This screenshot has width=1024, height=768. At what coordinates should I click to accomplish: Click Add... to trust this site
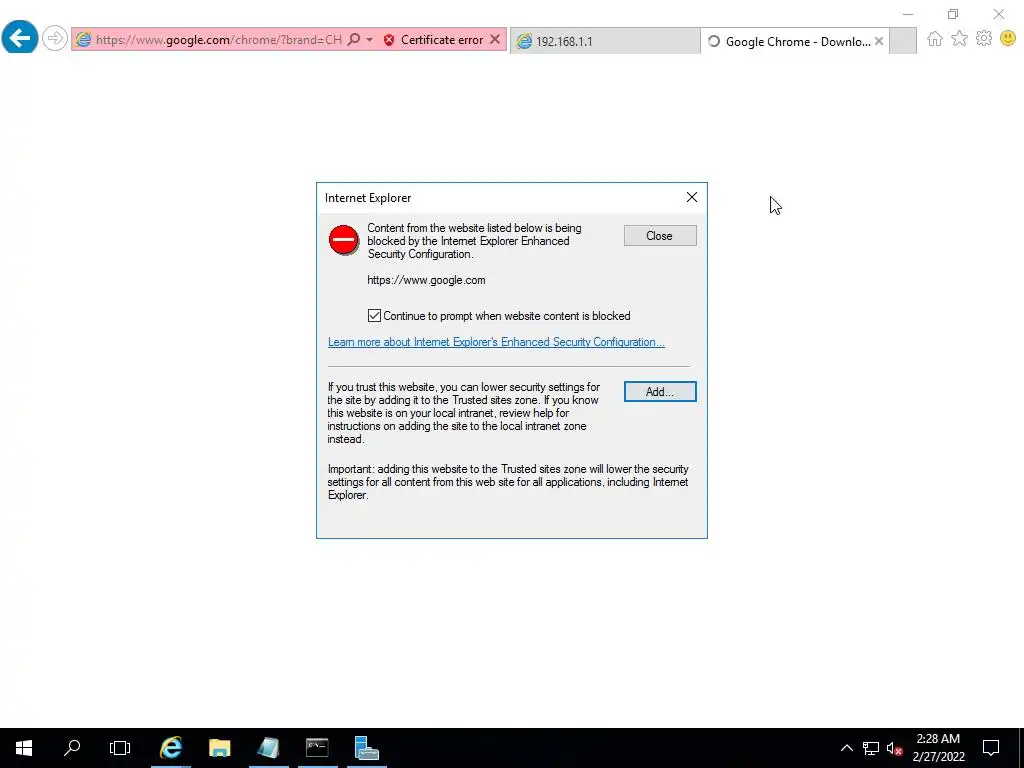[660, 392]
